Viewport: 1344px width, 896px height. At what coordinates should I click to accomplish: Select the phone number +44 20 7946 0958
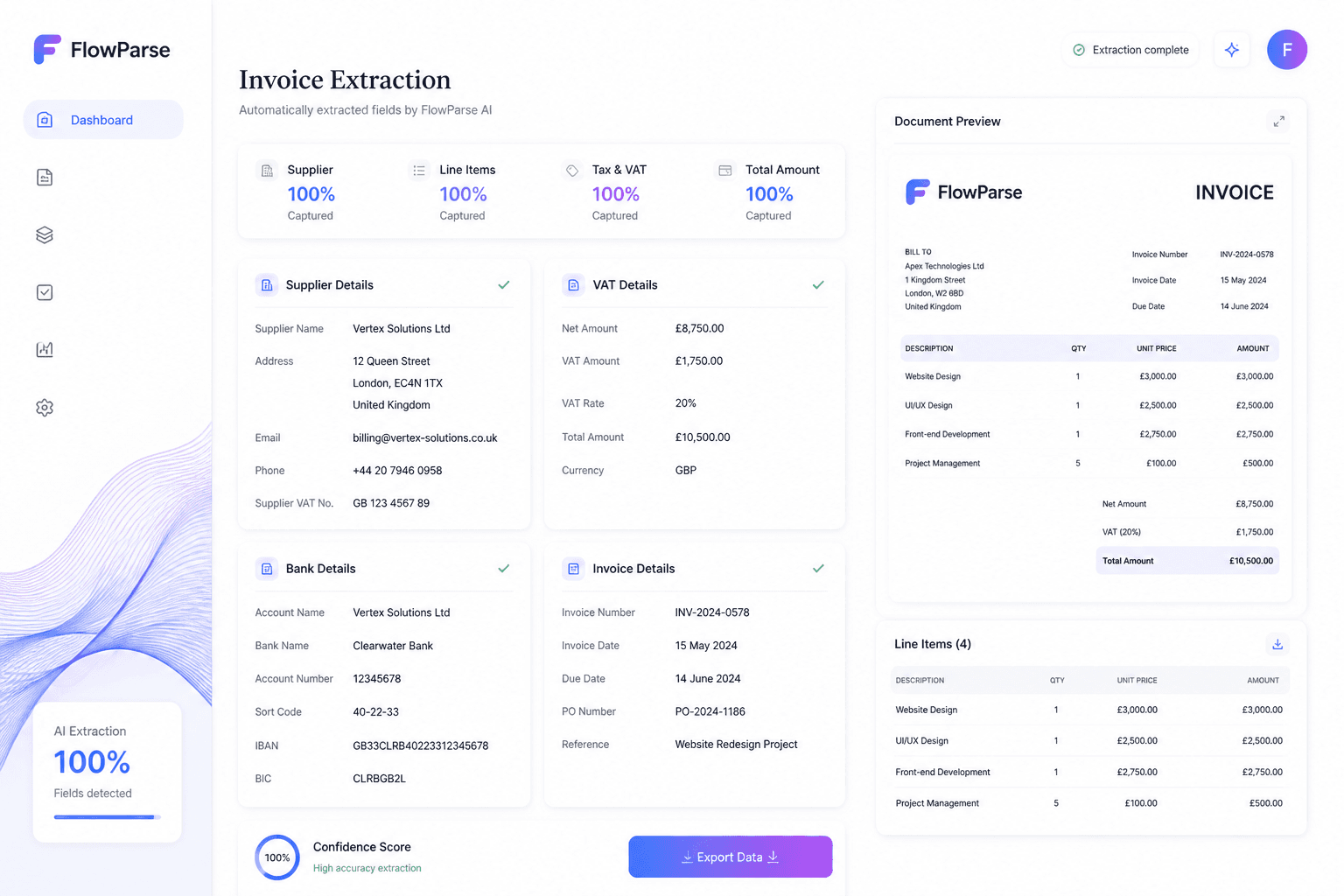click(397, 471)
